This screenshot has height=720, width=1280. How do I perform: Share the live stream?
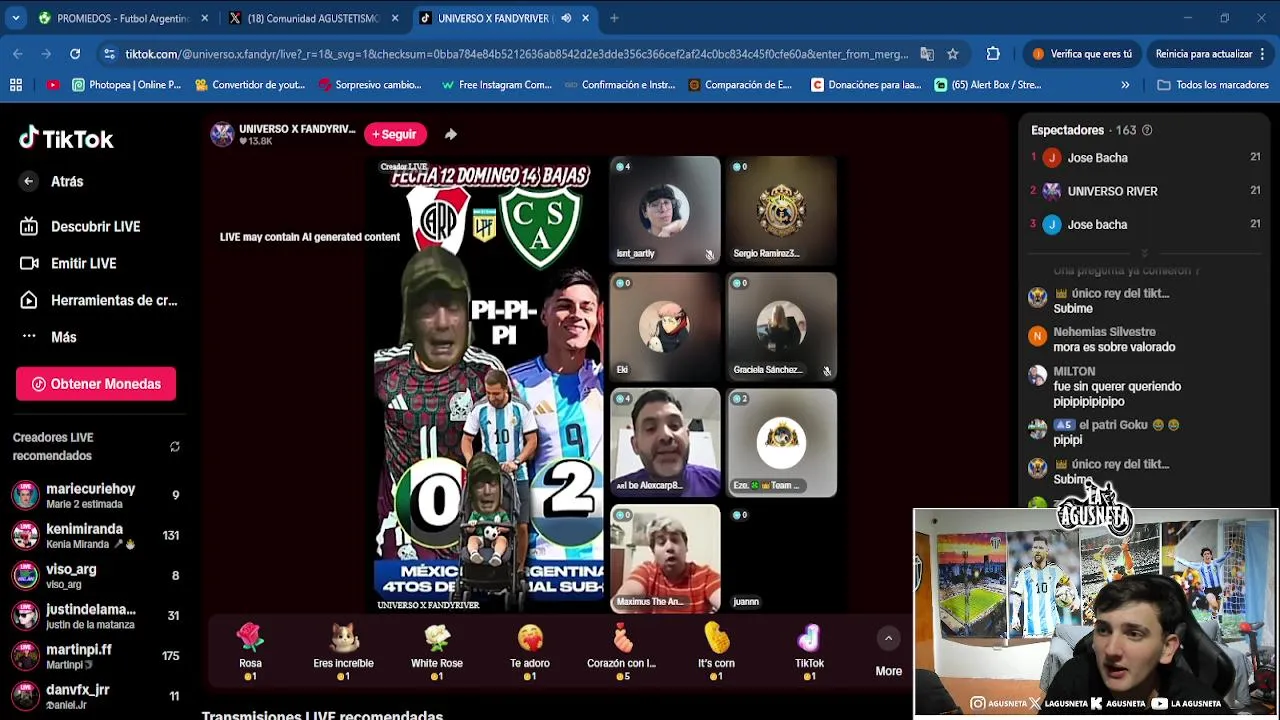pyautogui.click(x=450, y=134)
